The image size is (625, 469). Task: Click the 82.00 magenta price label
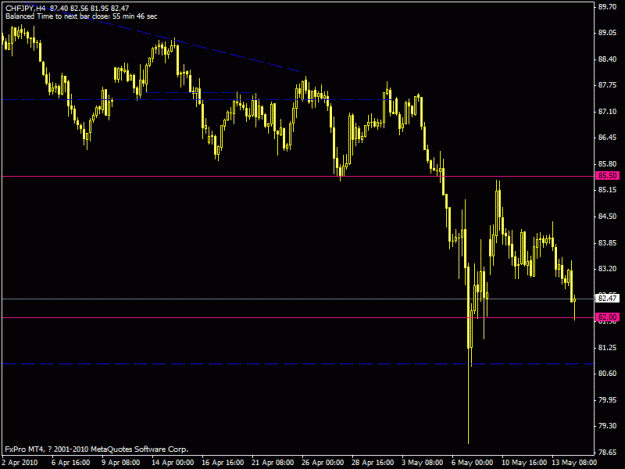[607, 317]
